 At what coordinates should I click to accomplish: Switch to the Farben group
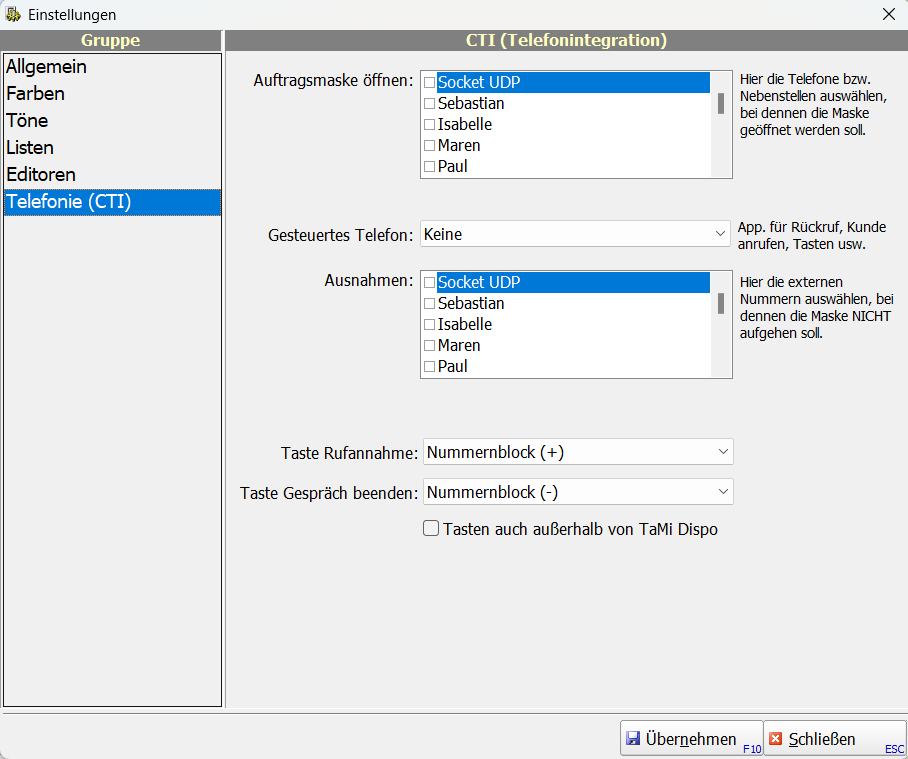coord(36,94)
